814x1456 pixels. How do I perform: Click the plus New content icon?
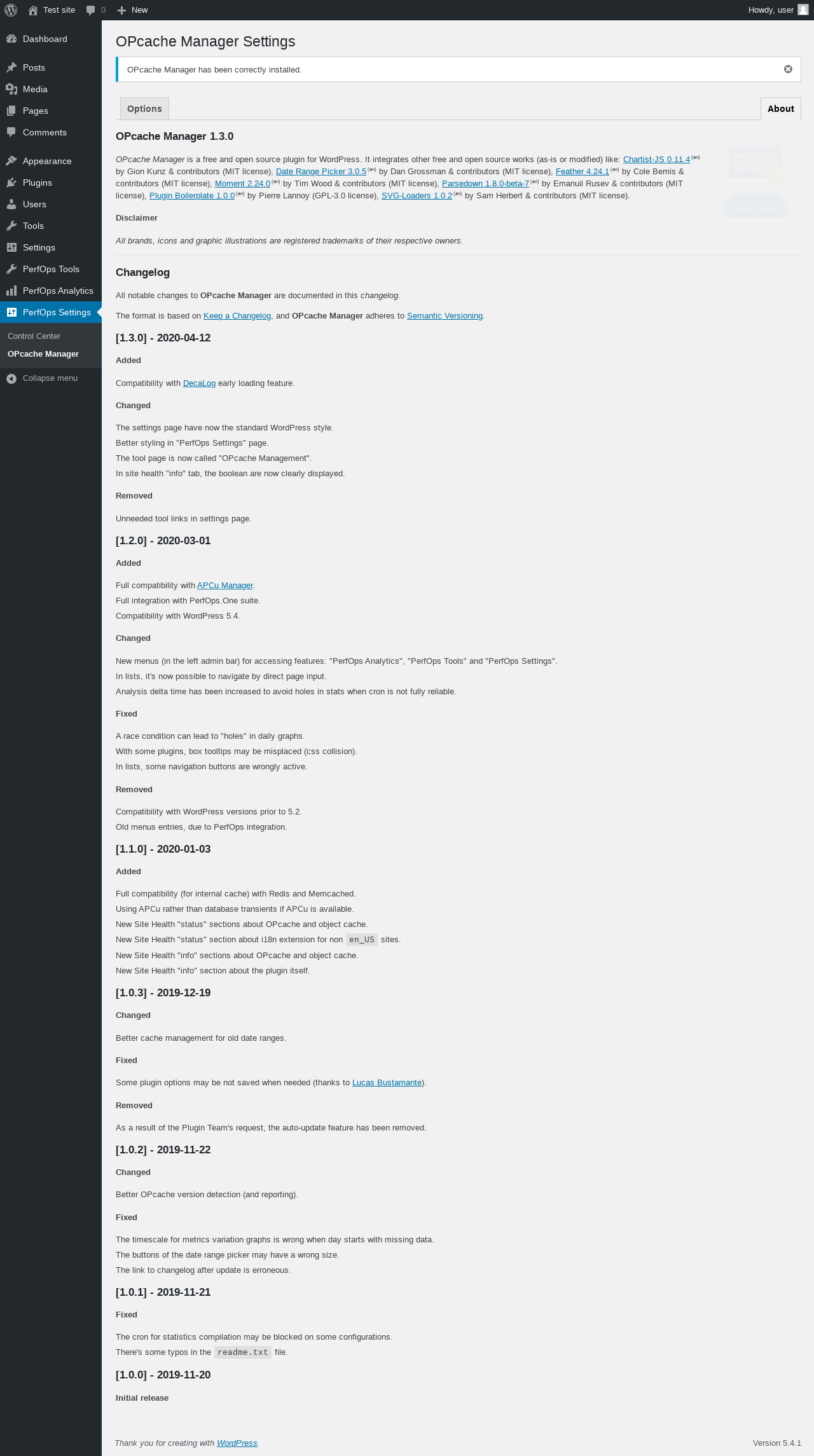pos(122,10)
